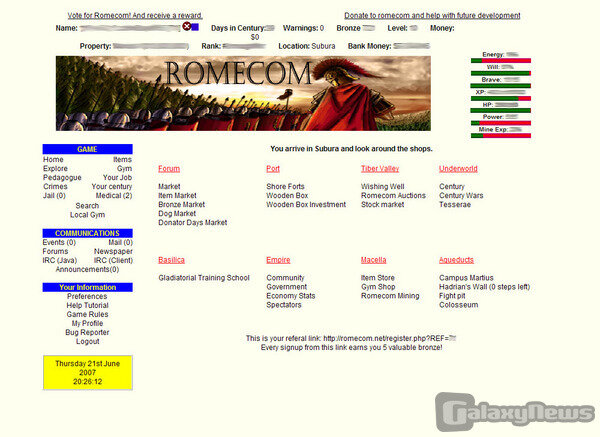
Task: Open Item Market link
Action: (178, 196)
